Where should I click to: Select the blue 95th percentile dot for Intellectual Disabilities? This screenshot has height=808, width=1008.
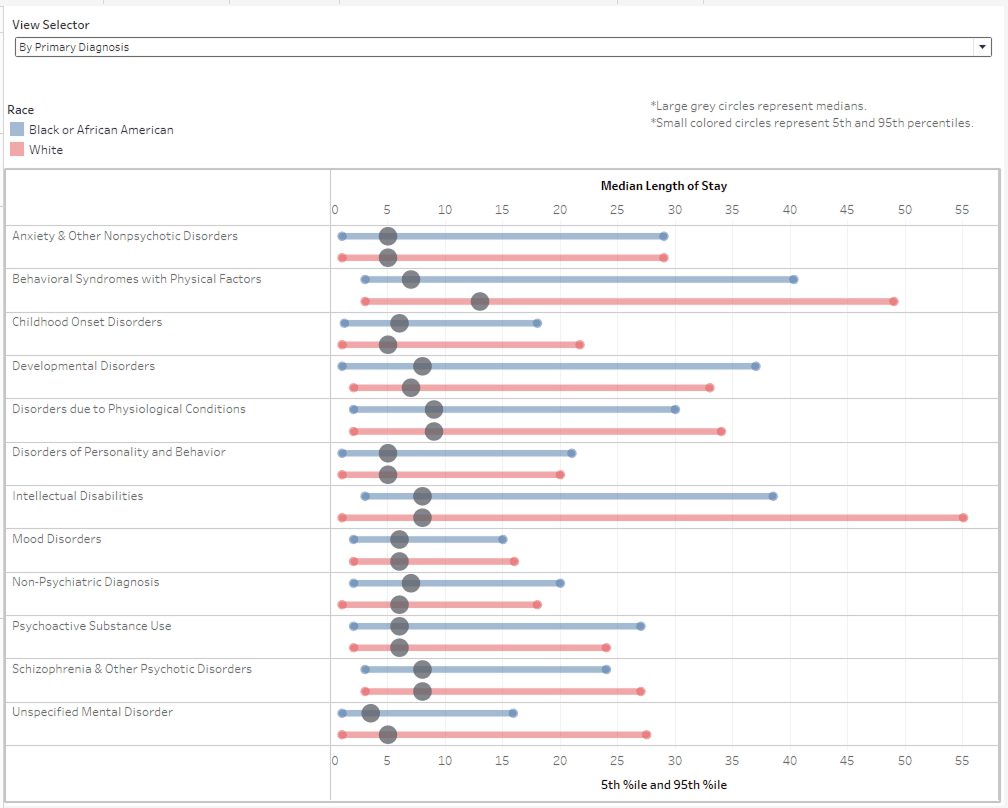(x=773, y=496)
